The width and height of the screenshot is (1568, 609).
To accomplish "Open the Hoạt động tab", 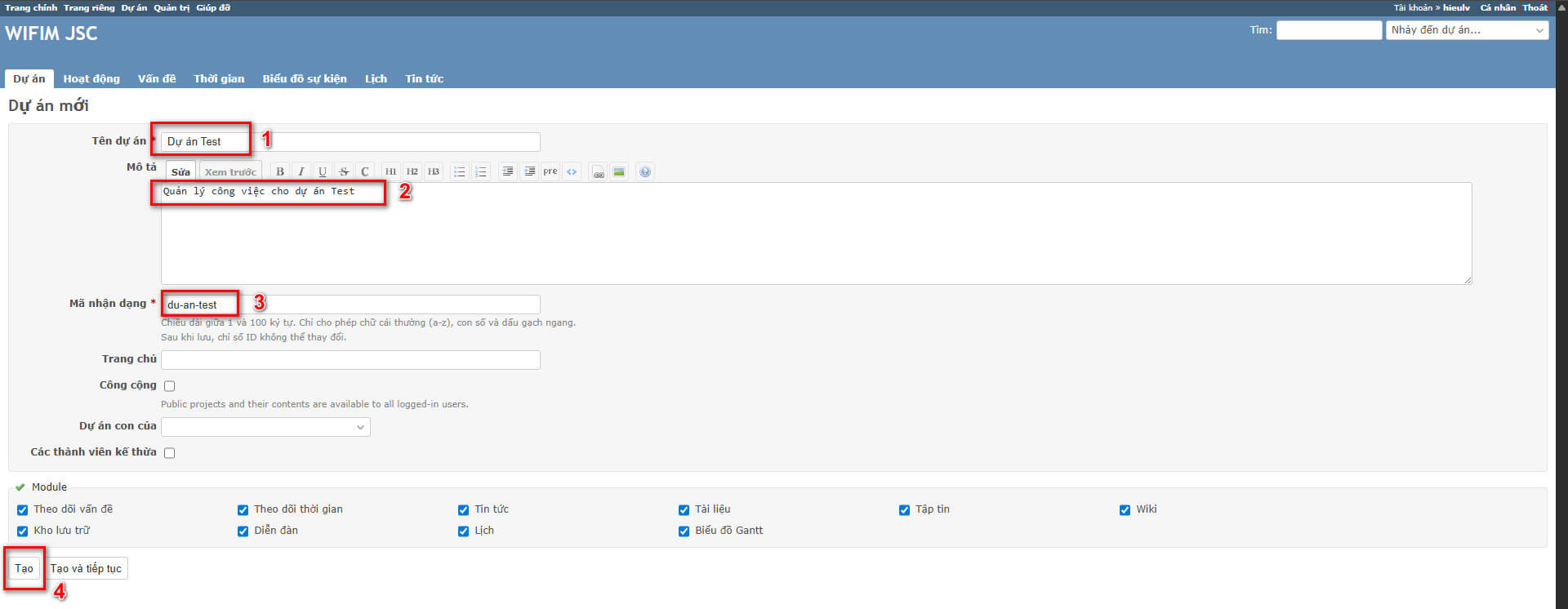I will pyautogui.click(x=91, y=79).
